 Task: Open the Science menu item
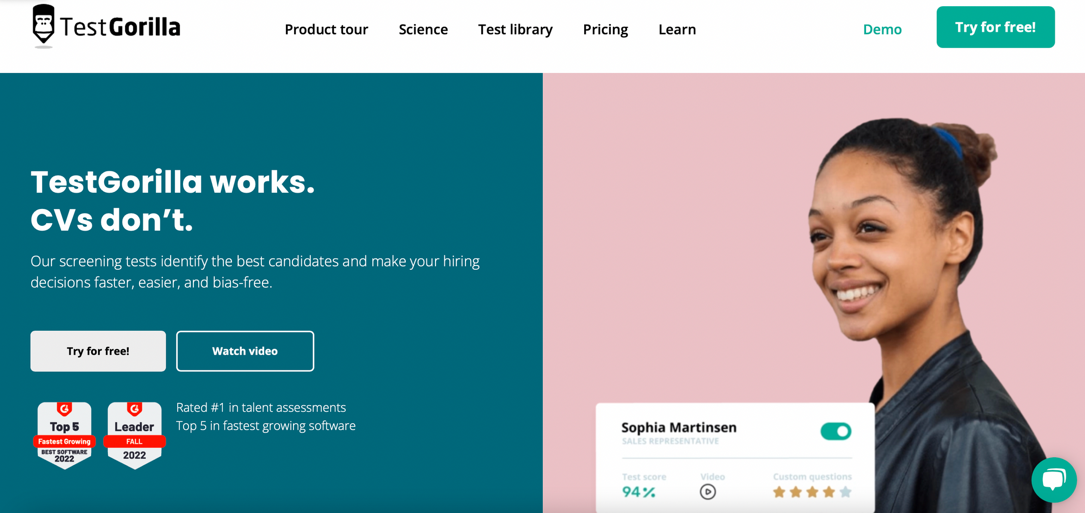coord(423,30)
